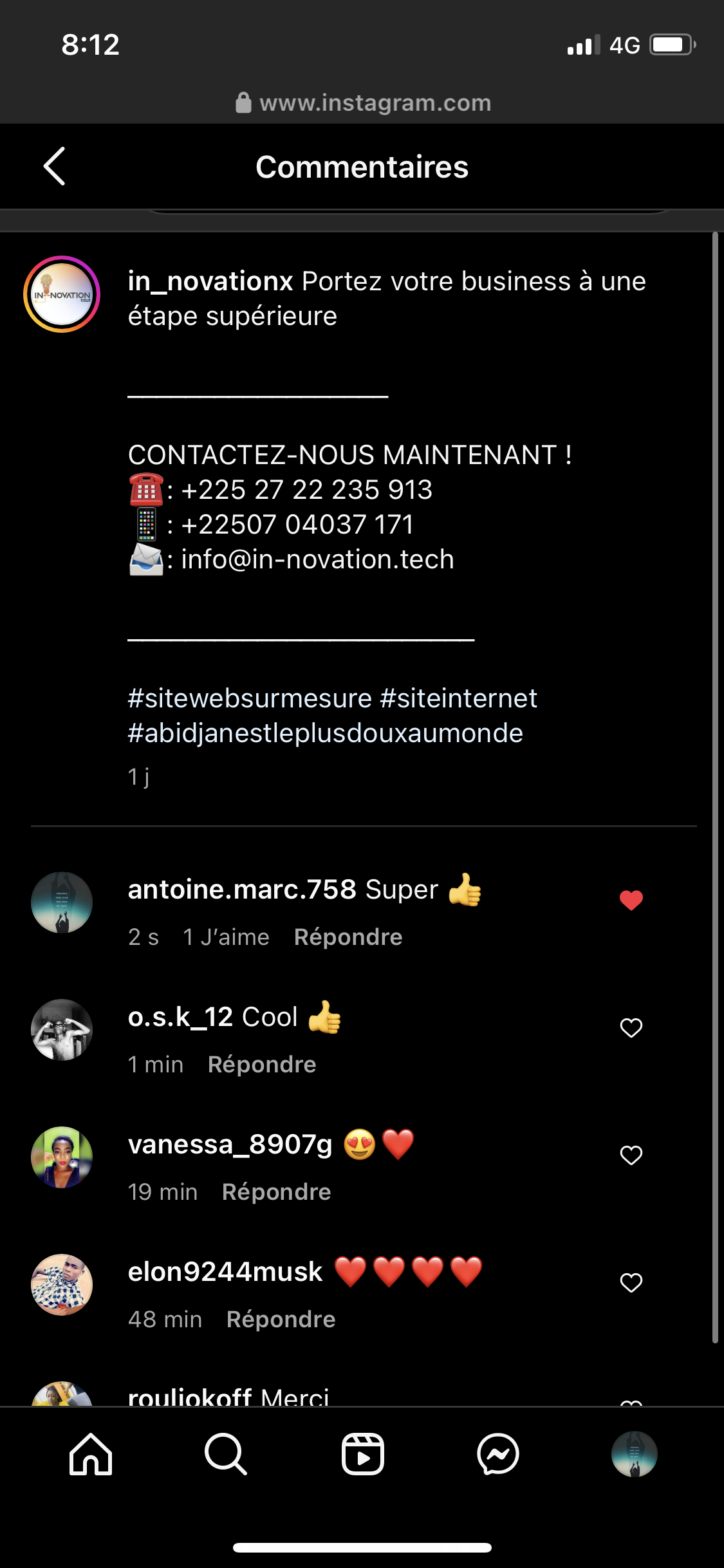Viewport: 724px width, 1568px height.
Task: Open the Search tab
Action: pyautogui.click(x=225, y=1454)
